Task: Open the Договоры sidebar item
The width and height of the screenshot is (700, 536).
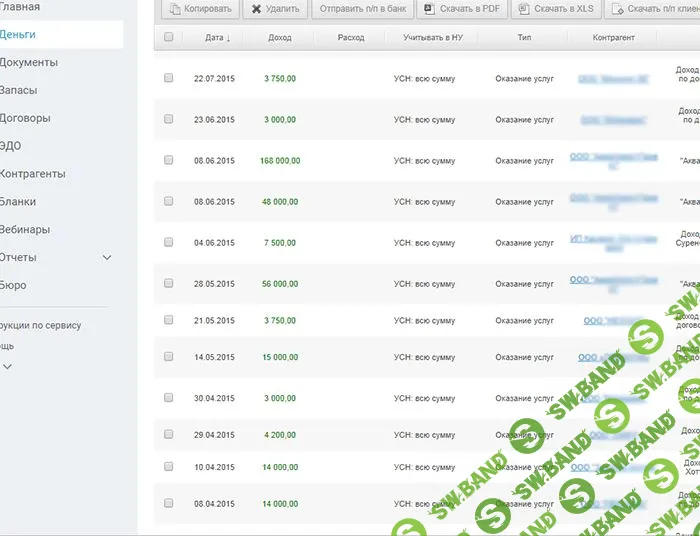Action: point(25,118)
